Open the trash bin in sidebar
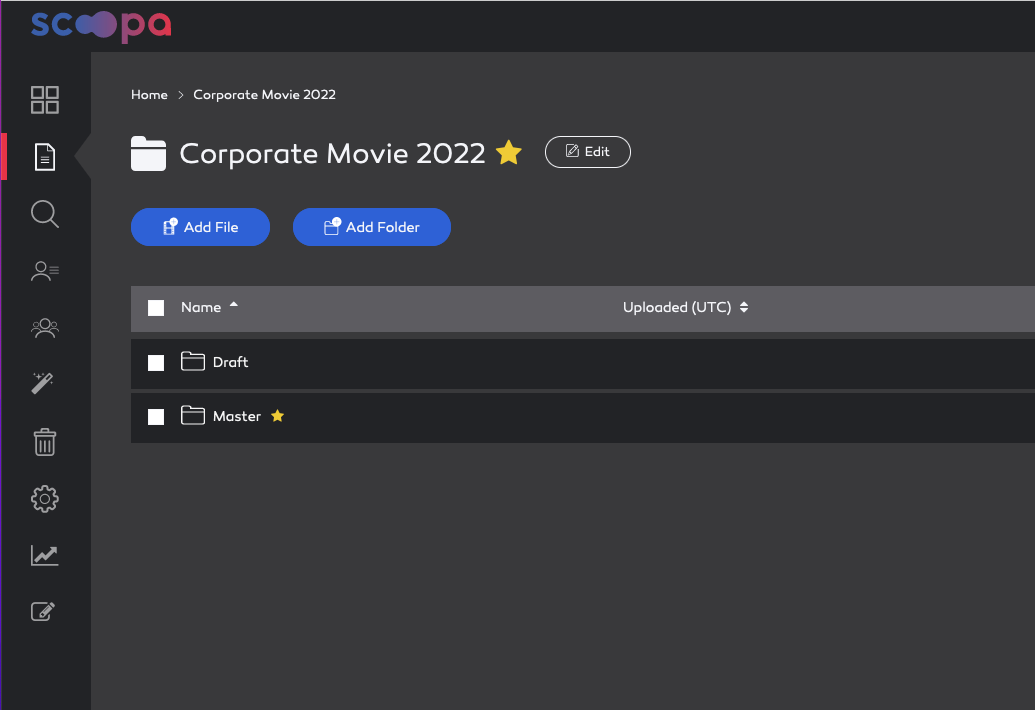 pos(45,441)
